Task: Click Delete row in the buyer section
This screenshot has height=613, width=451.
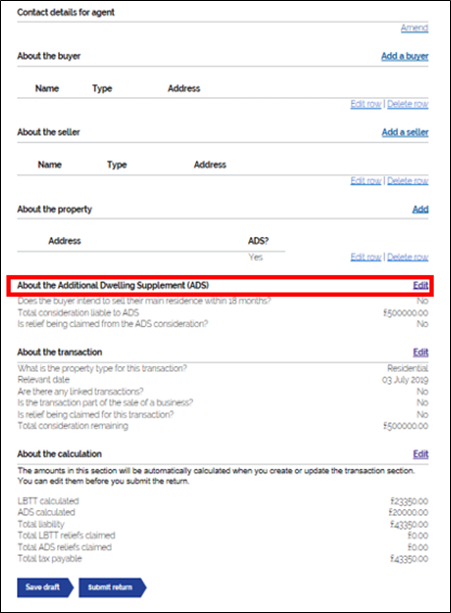Action: point(408,104)
